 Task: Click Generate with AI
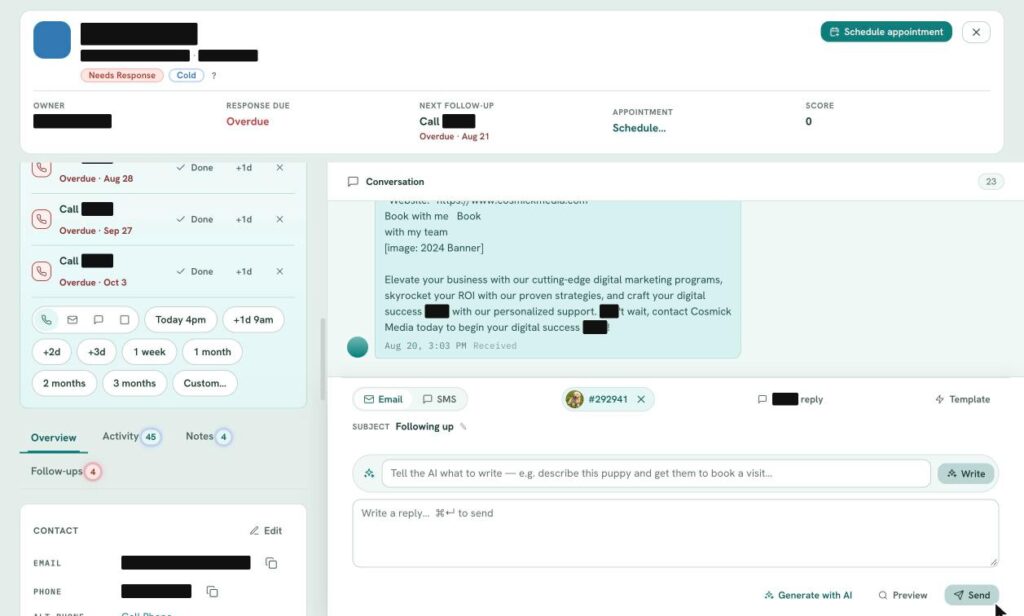[x=808, y=595]
